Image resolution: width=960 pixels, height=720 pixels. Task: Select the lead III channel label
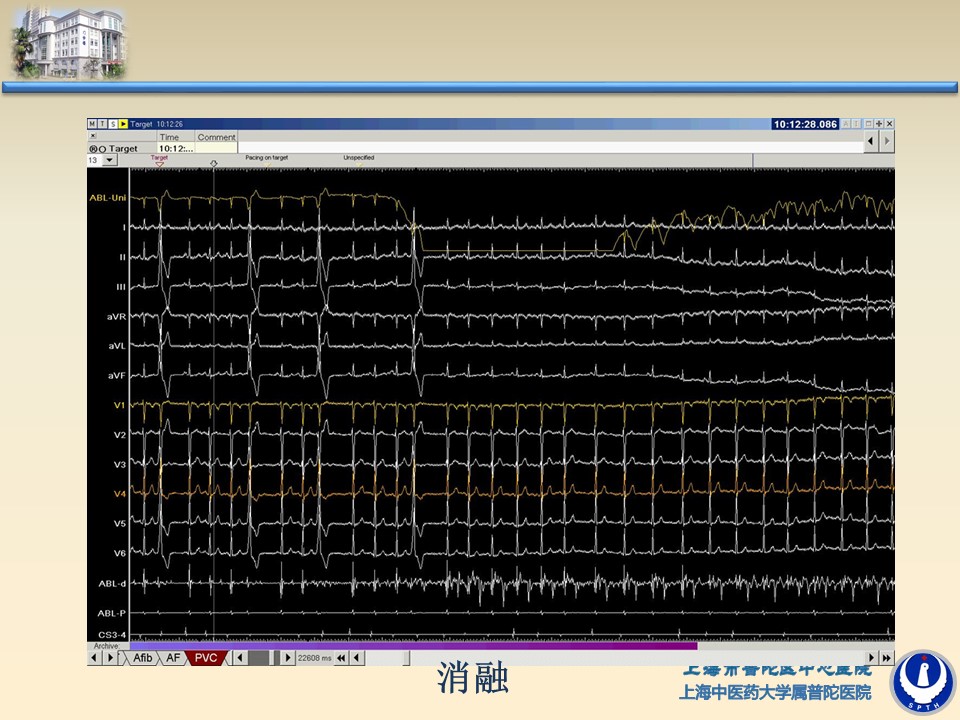coord(121,287)
